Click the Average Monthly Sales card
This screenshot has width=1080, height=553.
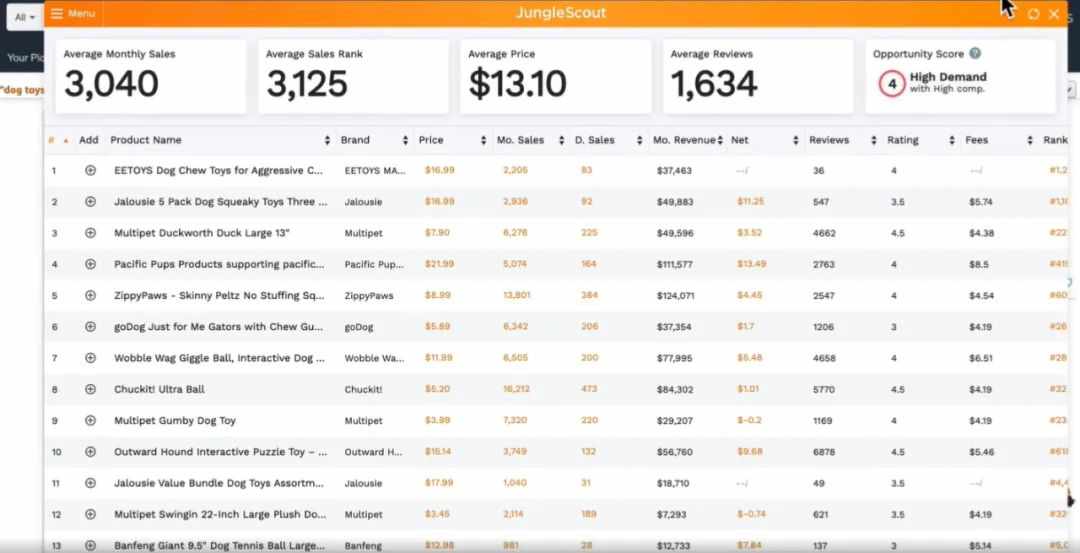[151, 76]
